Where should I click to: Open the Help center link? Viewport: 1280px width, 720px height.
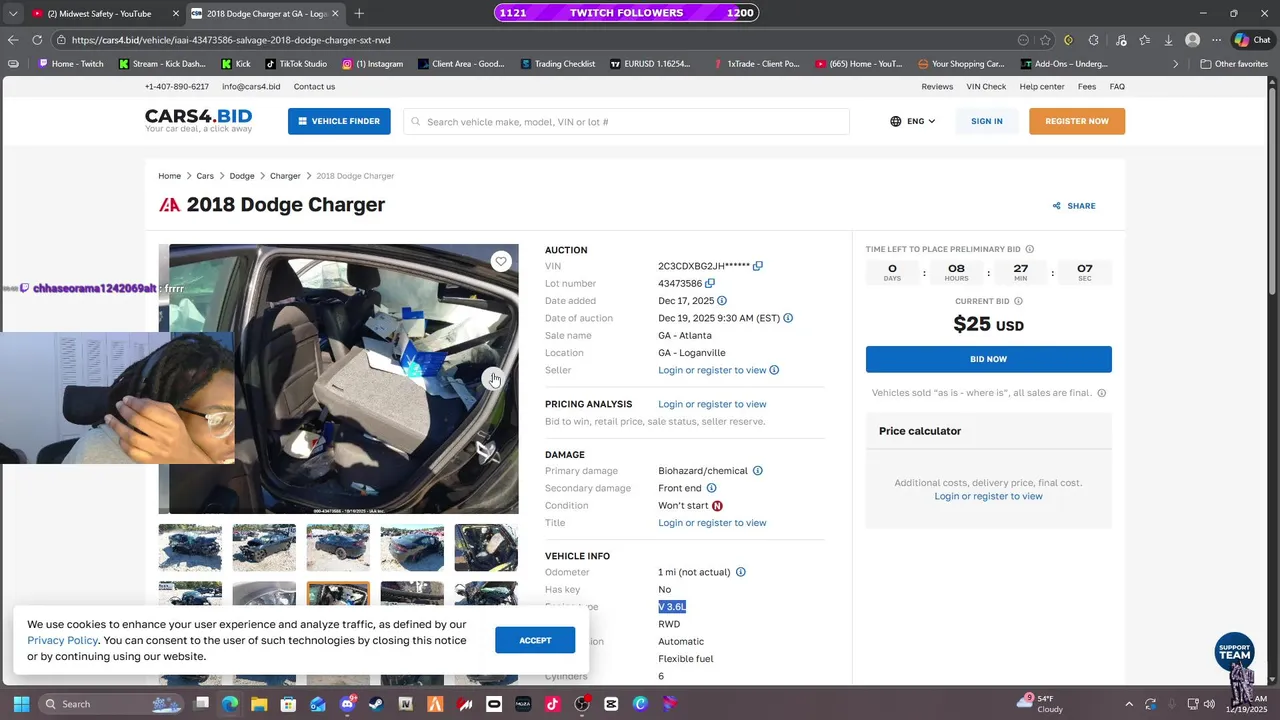click(1042, 87)
